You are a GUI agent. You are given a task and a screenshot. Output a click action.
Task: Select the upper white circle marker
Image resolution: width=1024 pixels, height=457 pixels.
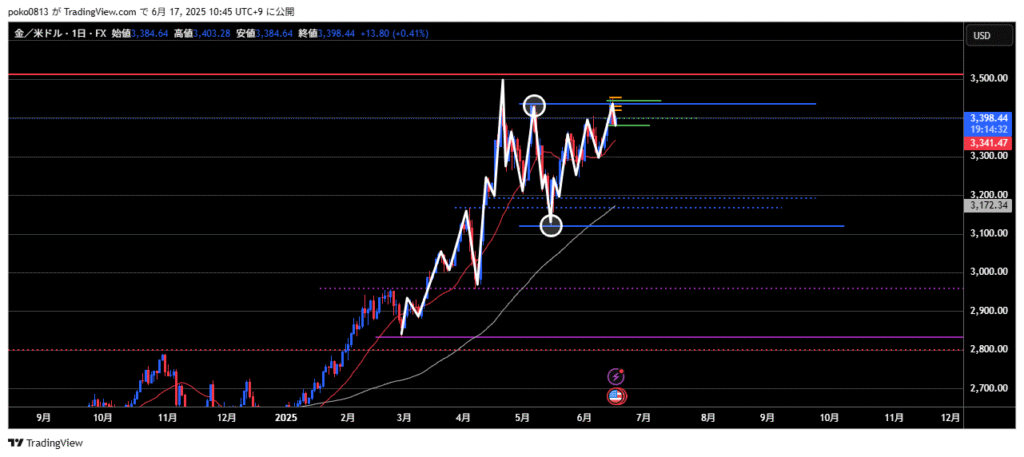coord(535,105)
